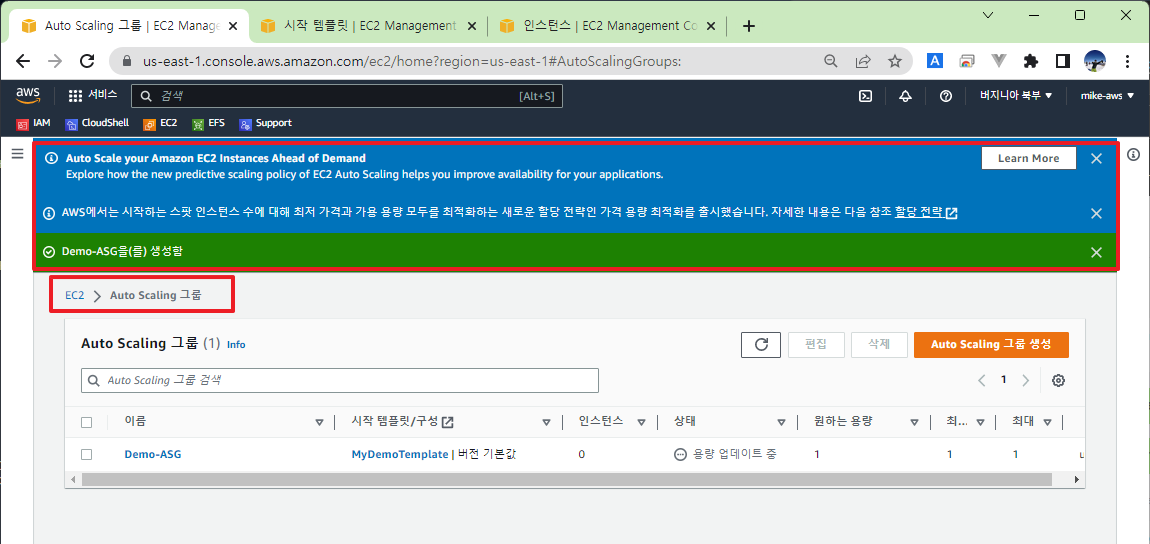1150x544 pixels.
Task: Open the Services grid menu
Action: [x=92, y=95]
